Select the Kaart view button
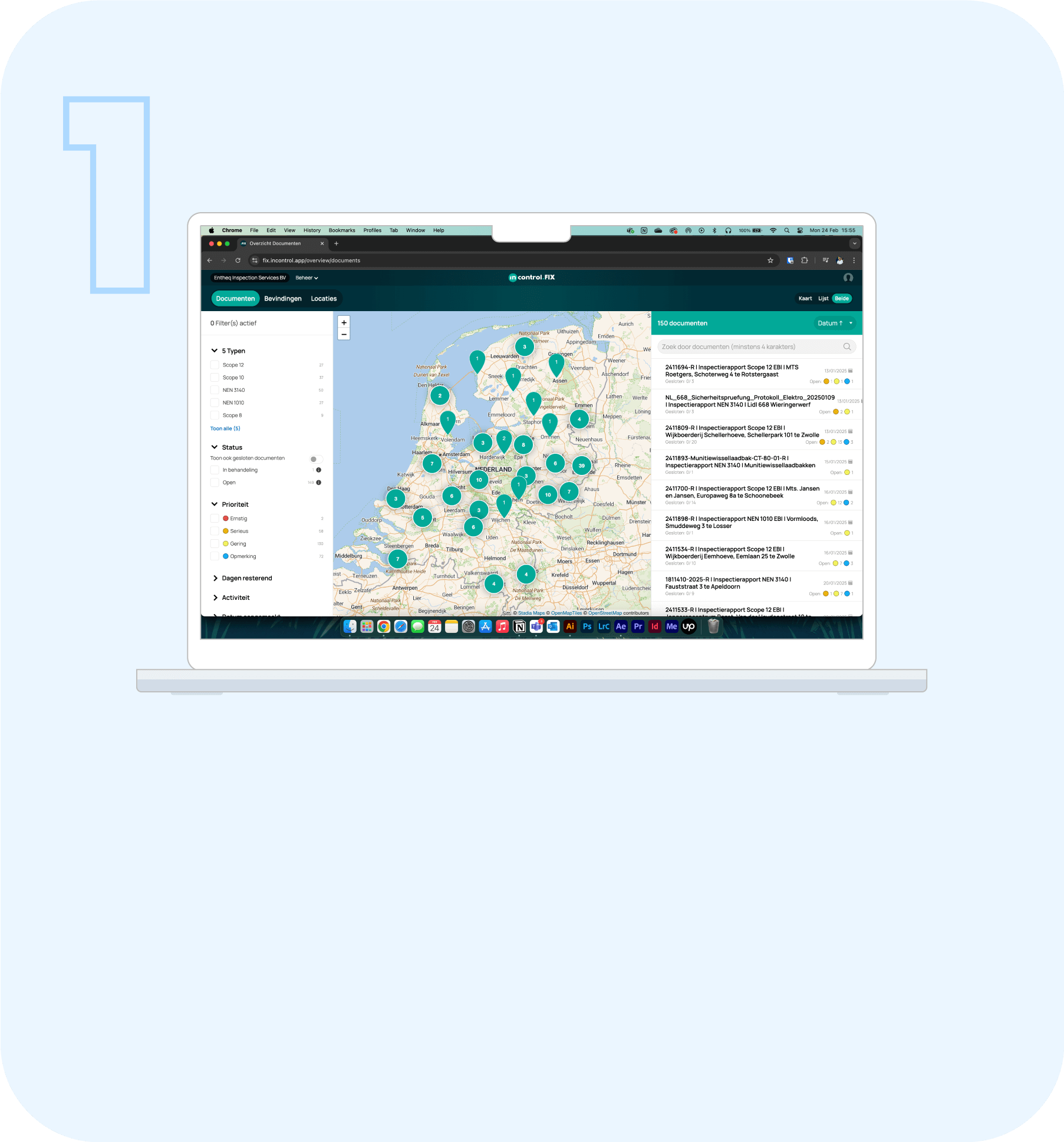Screen dimensions: 1064x1142 point(805,299)
